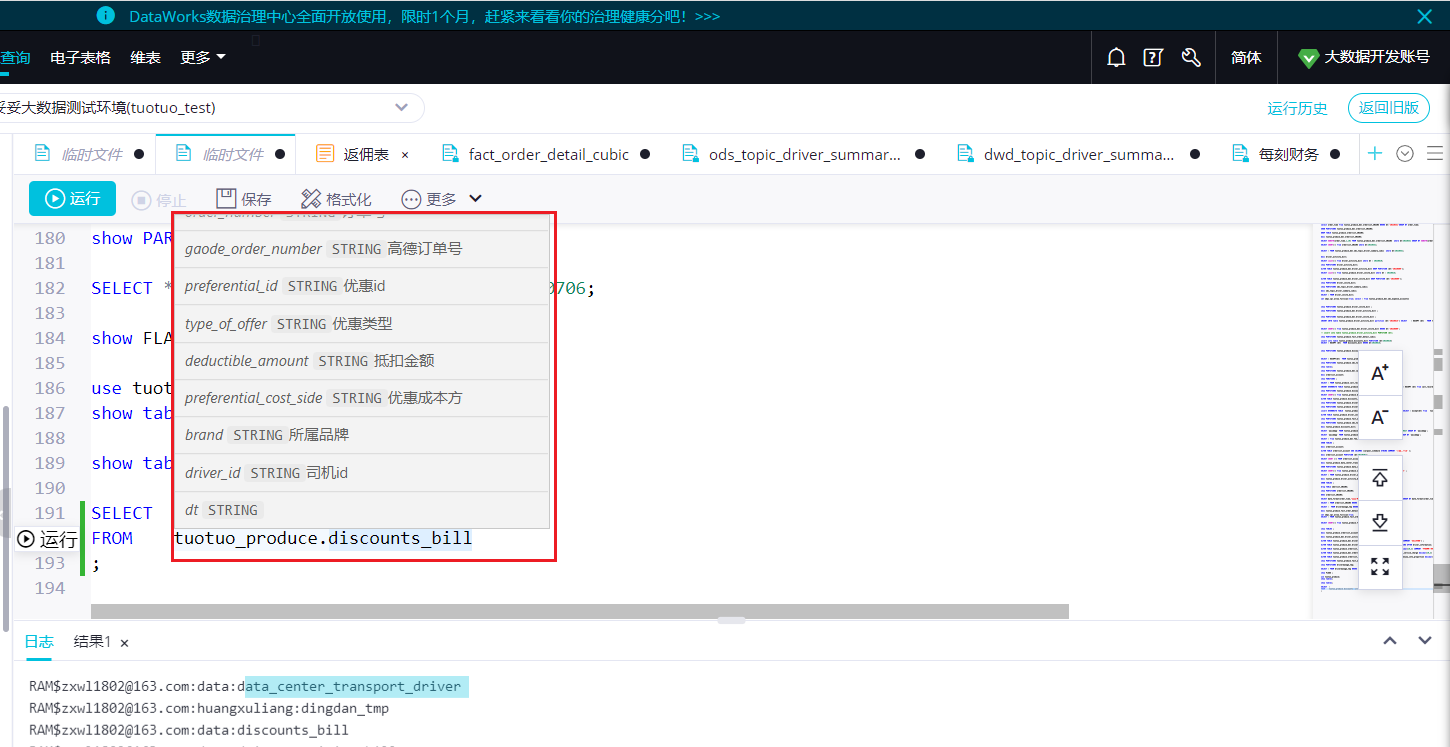Jump to top of editor icon
The image size is (1450, 747).
[x=1380, y=479]
